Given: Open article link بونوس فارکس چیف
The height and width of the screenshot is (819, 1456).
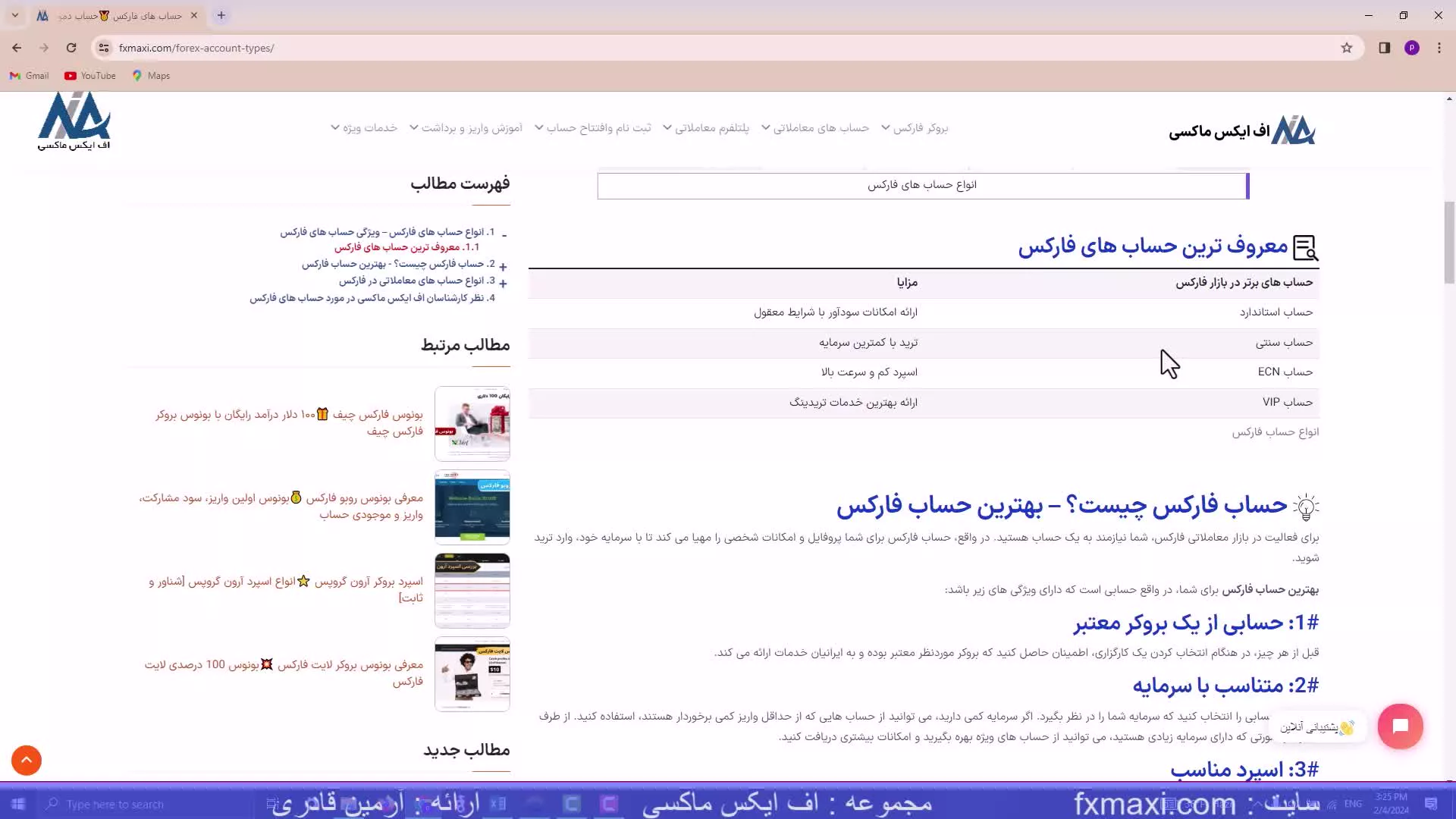Looking at the screenshot, I should [289, 422].
